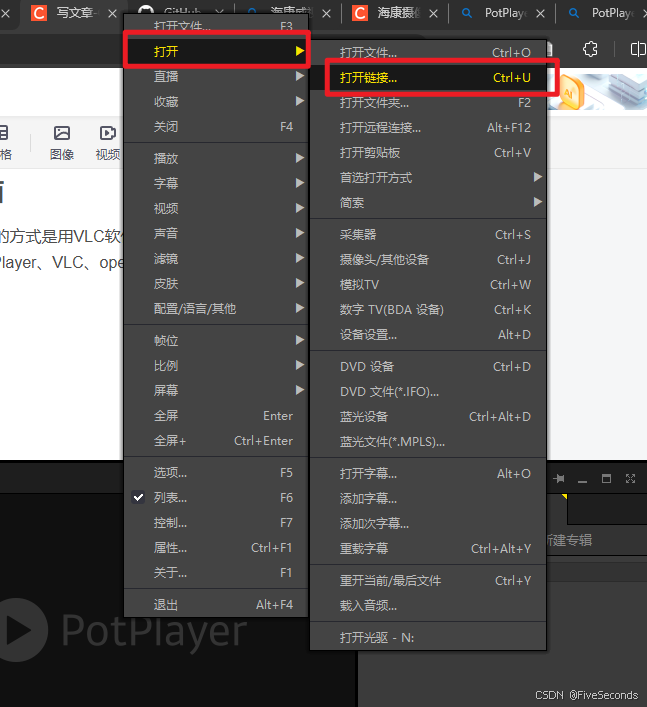Image resolution: width=647 pixels, height=707 pixels.
Task: Open 摄像头/其他设备 entry
Action: click(428, 260)
